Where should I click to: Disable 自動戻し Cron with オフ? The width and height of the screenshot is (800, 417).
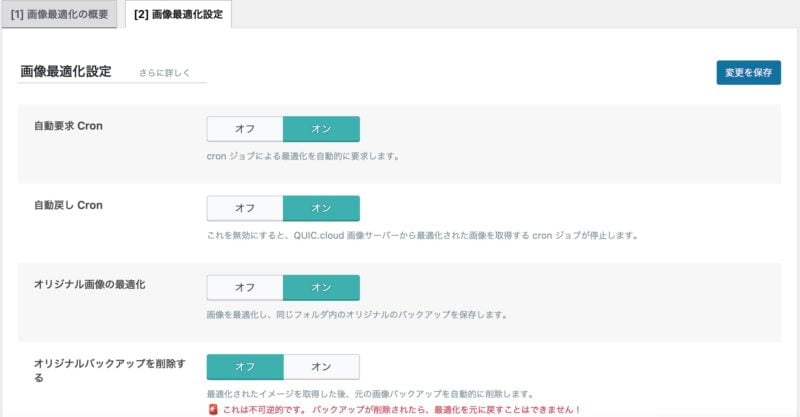click(245, 208)
